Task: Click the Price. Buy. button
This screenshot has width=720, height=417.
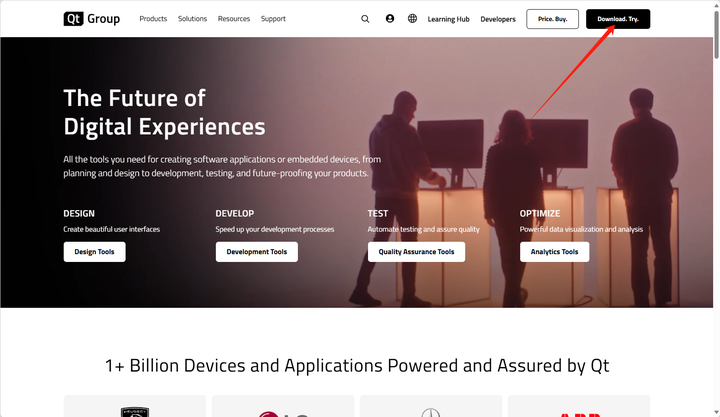Action: tap(553, 19)
